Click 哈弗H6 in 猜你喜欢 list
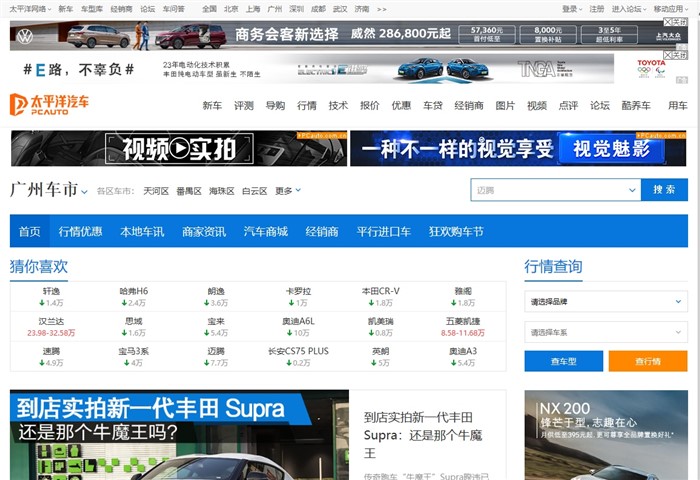This screenshot has height=480, width=700. tap(134, 291)
